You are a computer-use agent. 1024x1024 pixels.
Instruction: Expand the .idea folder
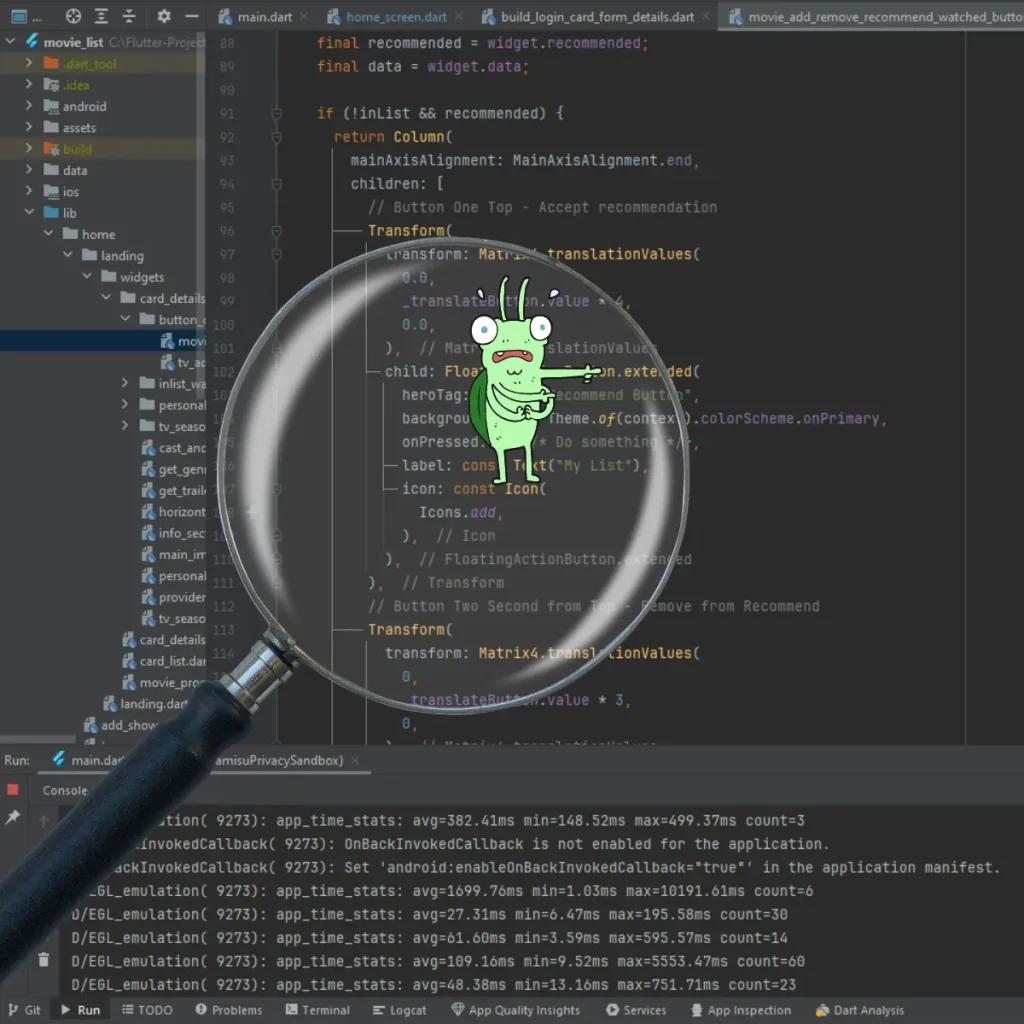29,84
